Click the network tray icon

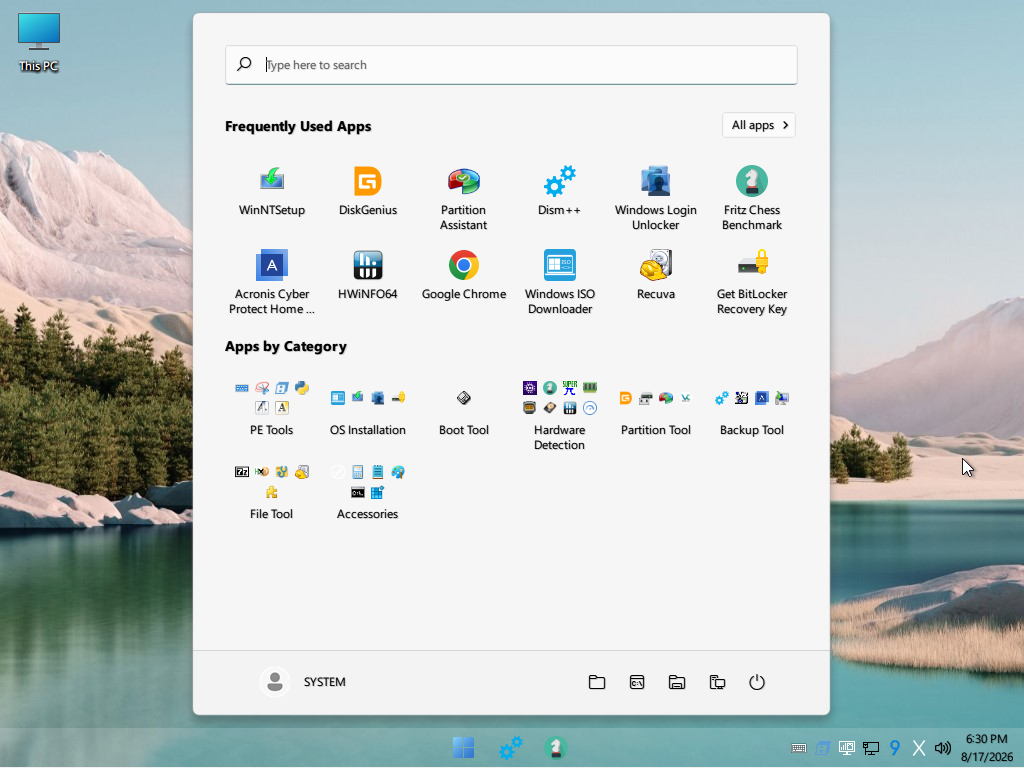click(871, 748)
